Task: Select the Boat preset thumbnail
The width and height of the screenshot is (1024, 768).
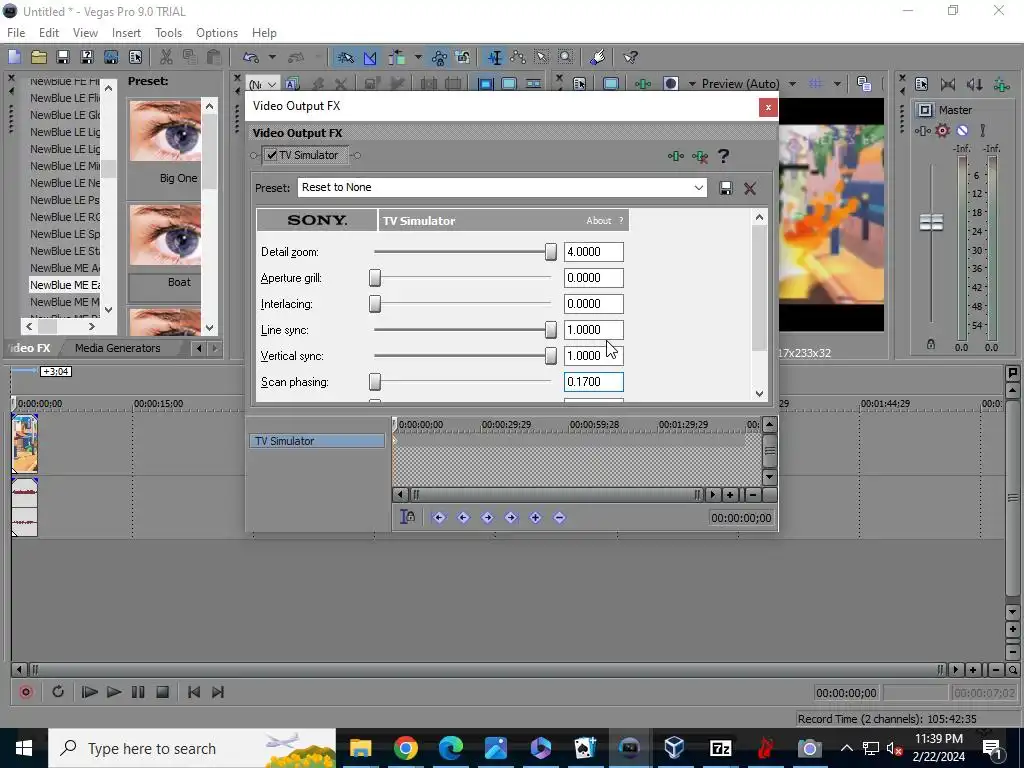Action: [165, 234]
